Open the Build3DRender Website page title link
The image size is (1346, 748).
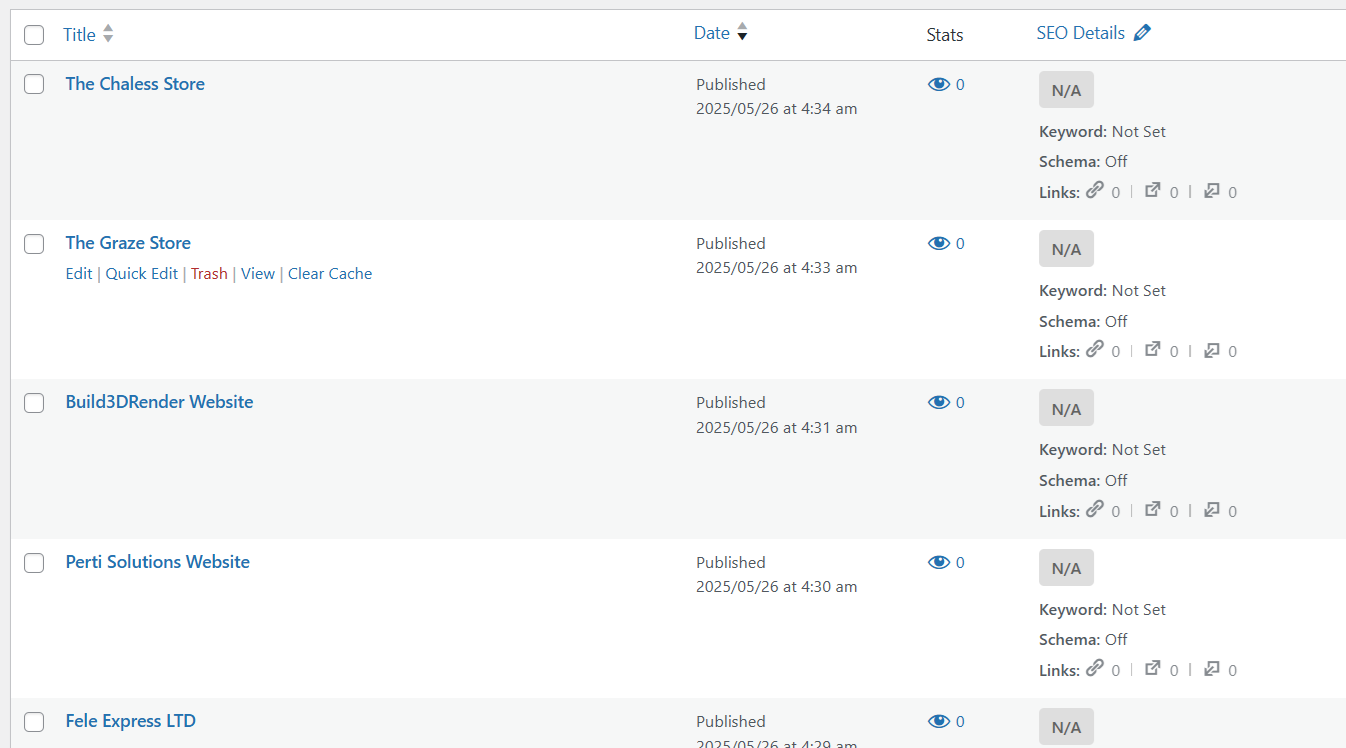(159, 401)
